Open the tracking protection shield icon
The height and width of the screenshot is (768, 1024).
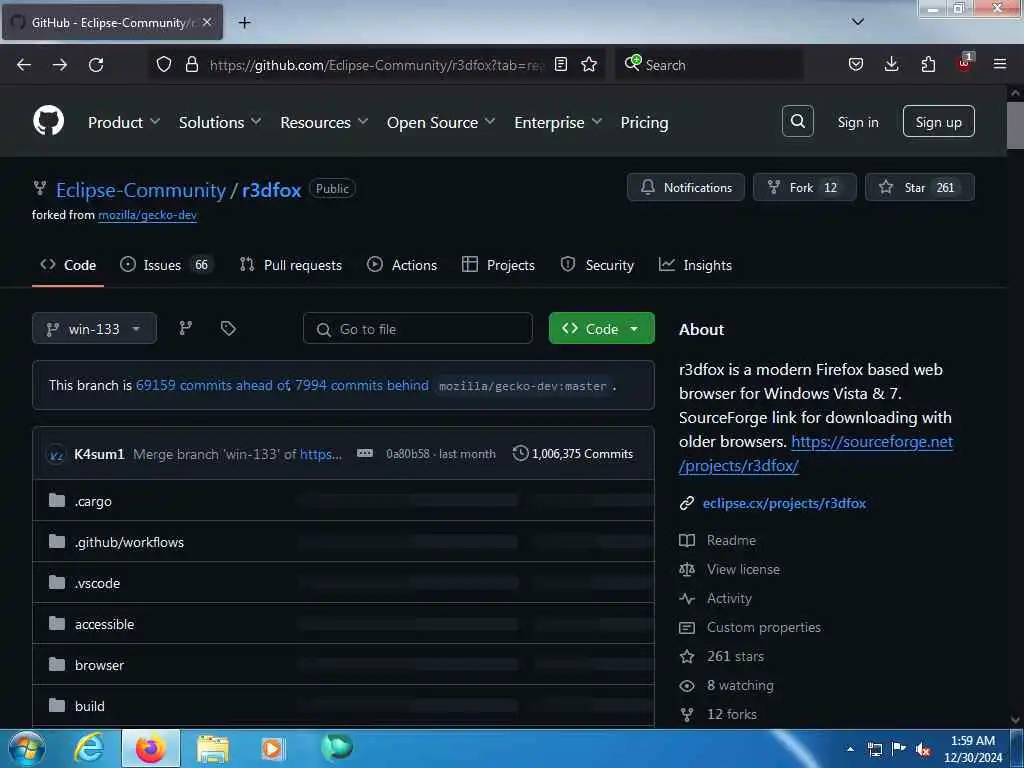pos(164,64)
